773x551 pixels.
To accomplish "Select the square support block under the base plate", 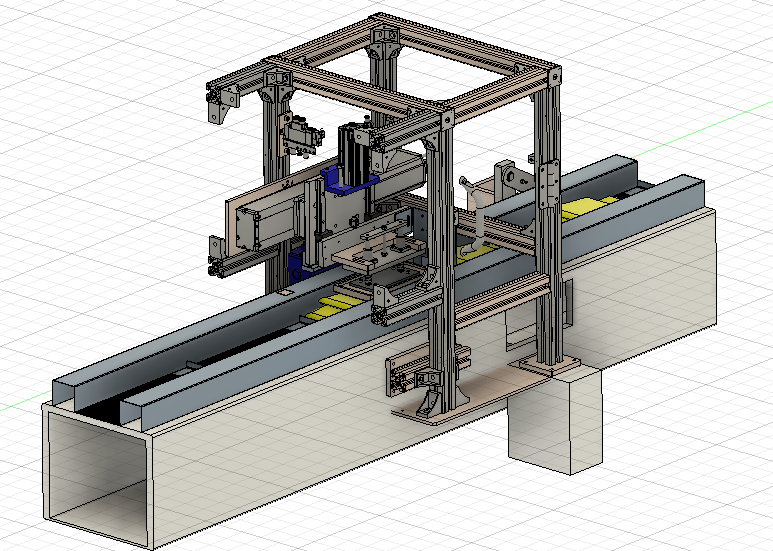I will tap(556, 419).
